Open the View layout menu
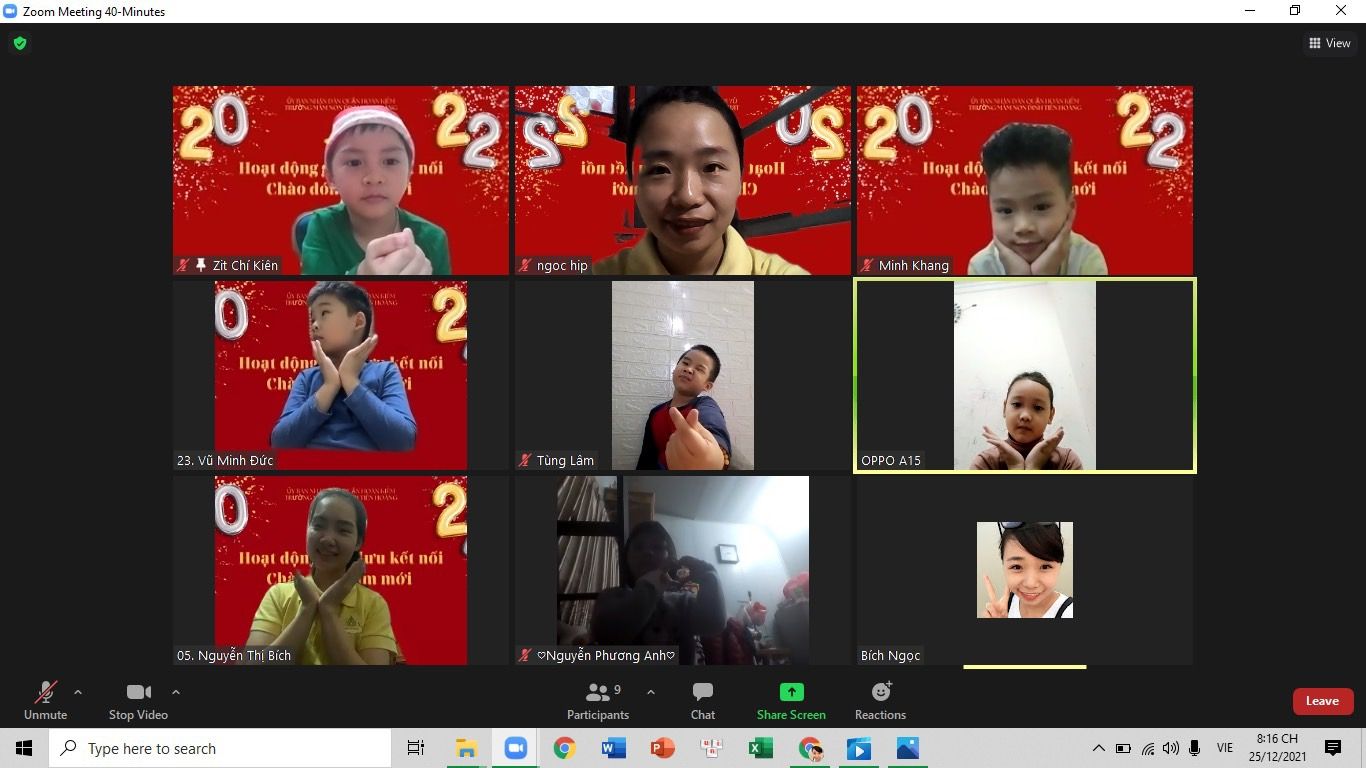This screenshot has height=768, width=1366. coord(1329,43)
